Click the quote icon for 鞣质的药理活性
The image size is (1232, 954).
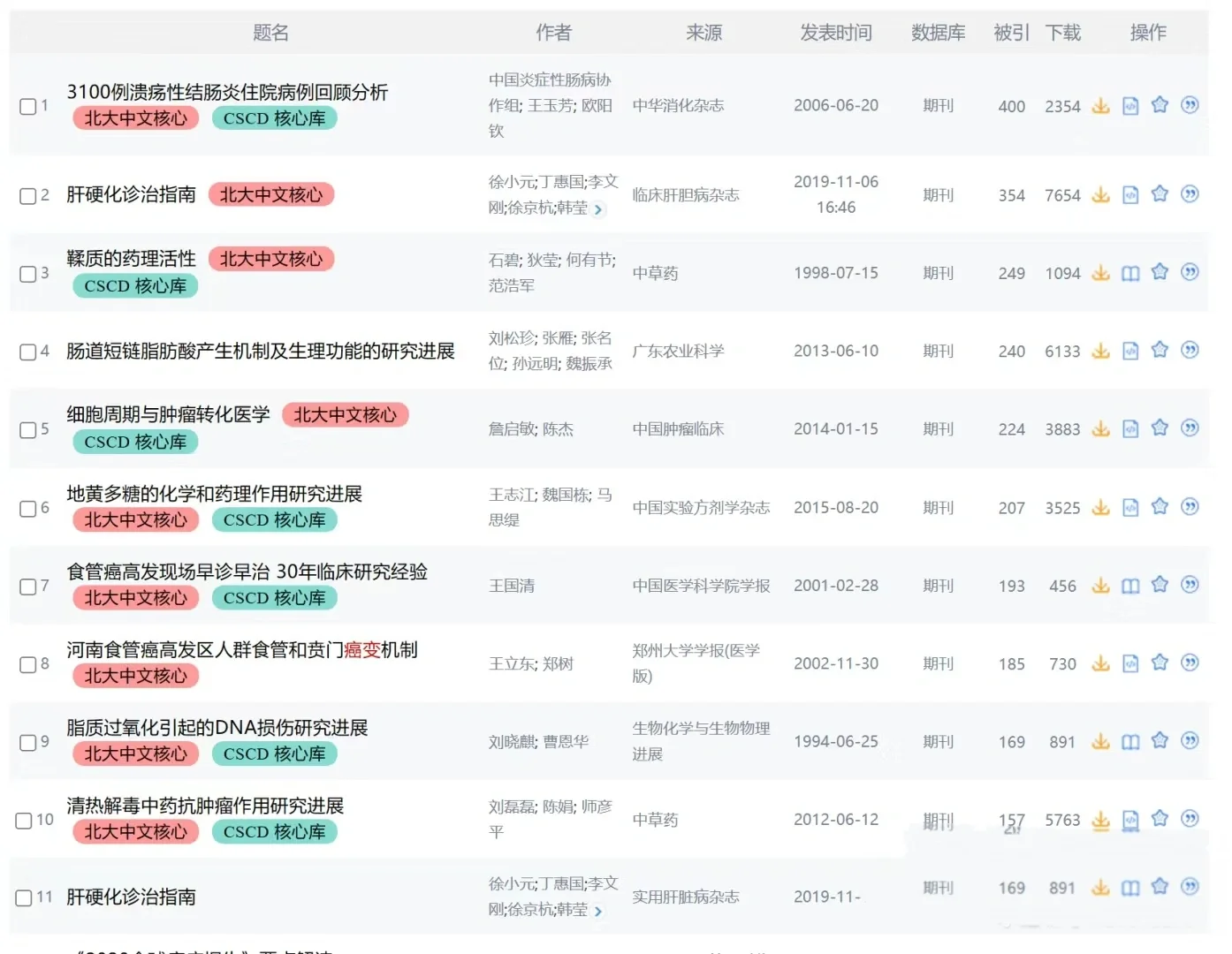1190,272
